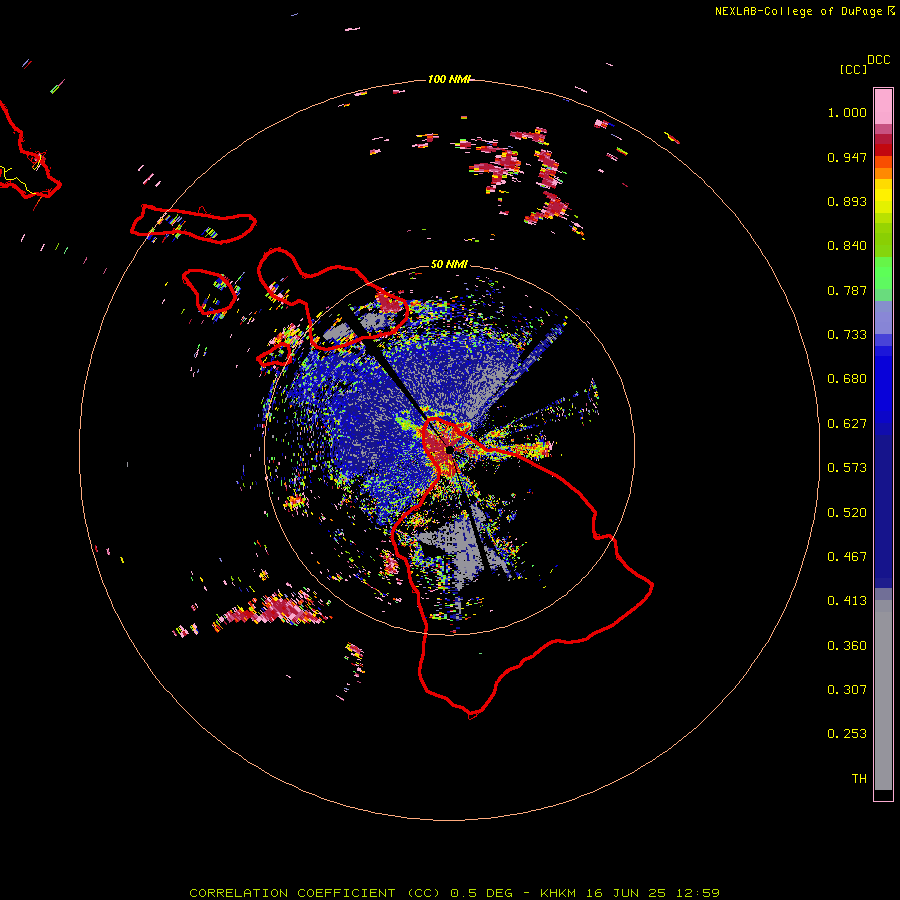Click the 0.893 scale value

click(x=847, y=201)
